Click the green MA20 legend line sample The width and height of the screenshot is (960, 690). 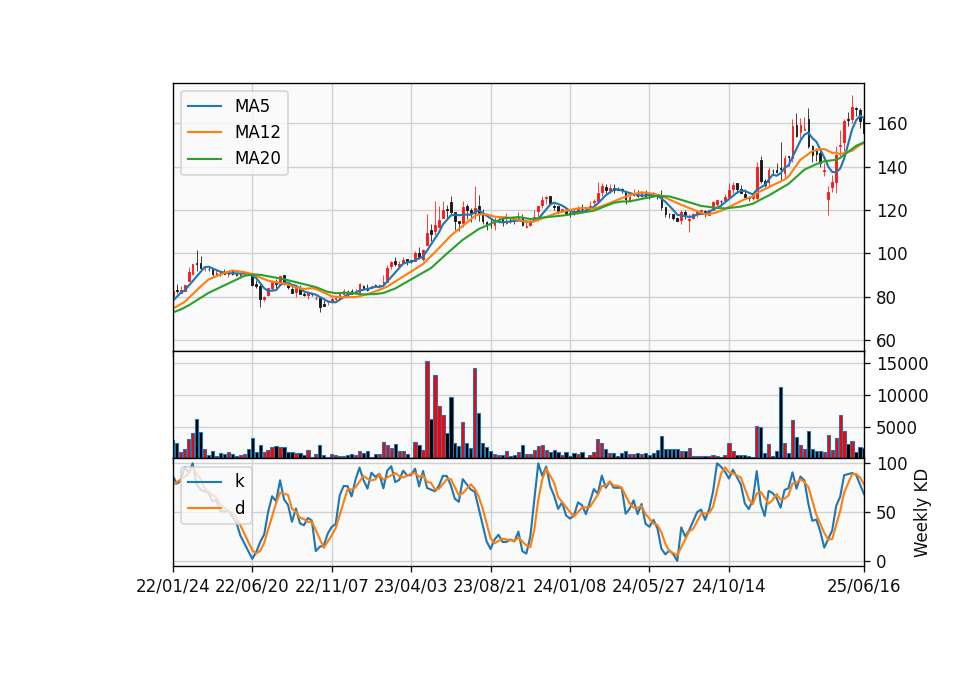204,159
